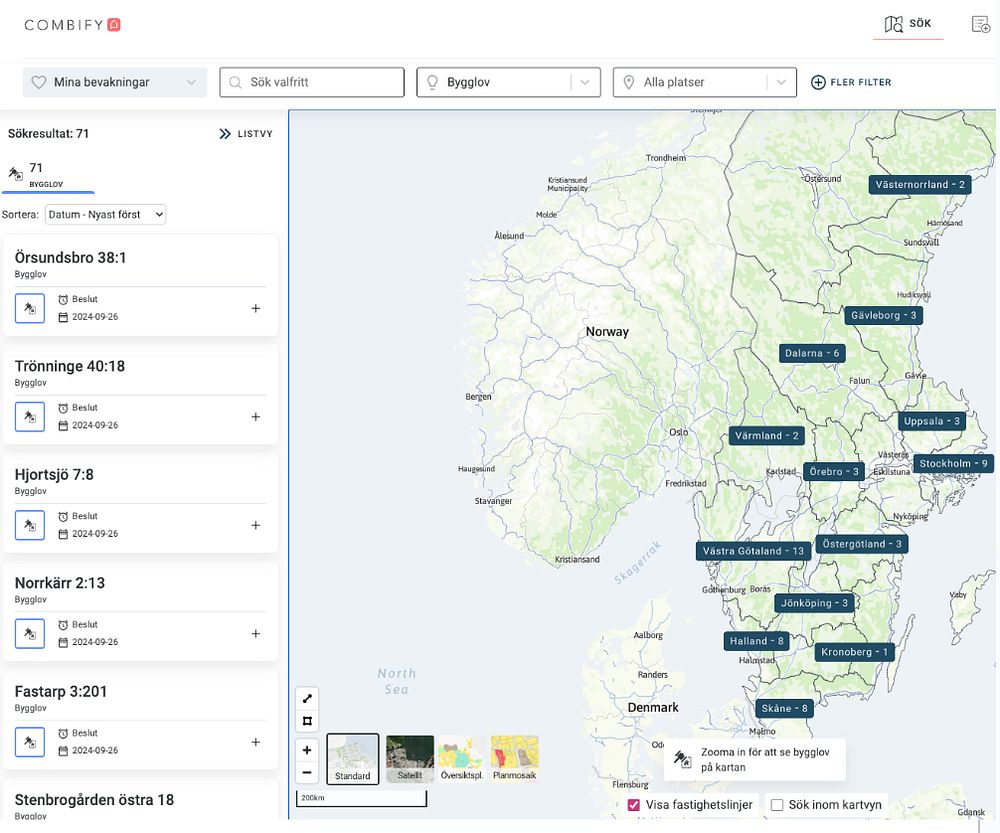Click the Sök valfritt search field
The image size is (1000, 833).
(x=312, y=82)
